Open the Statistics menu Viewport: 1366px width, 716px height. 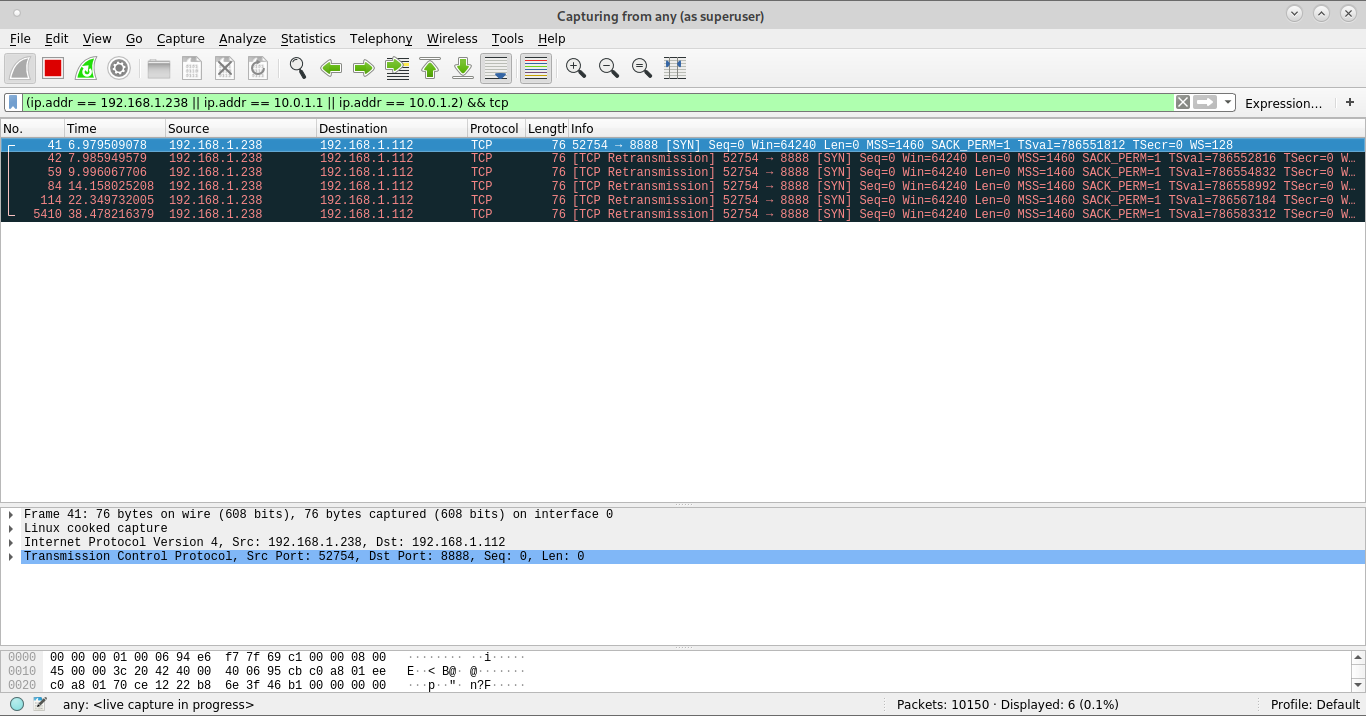coord(308,38)
